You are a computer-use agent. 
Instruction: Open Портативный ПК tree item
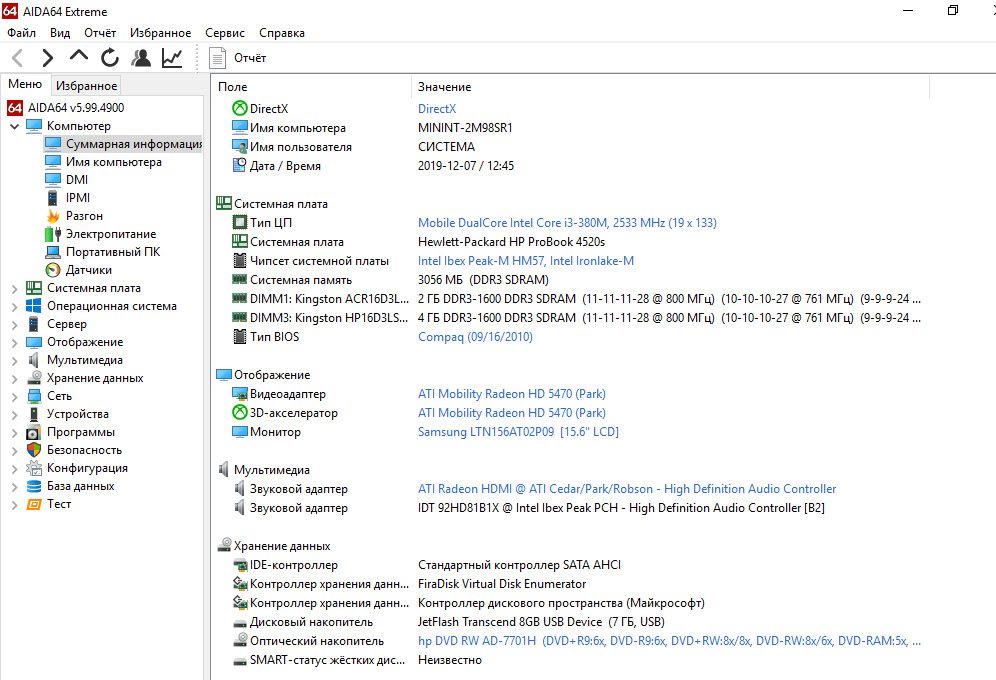point(113,251)
